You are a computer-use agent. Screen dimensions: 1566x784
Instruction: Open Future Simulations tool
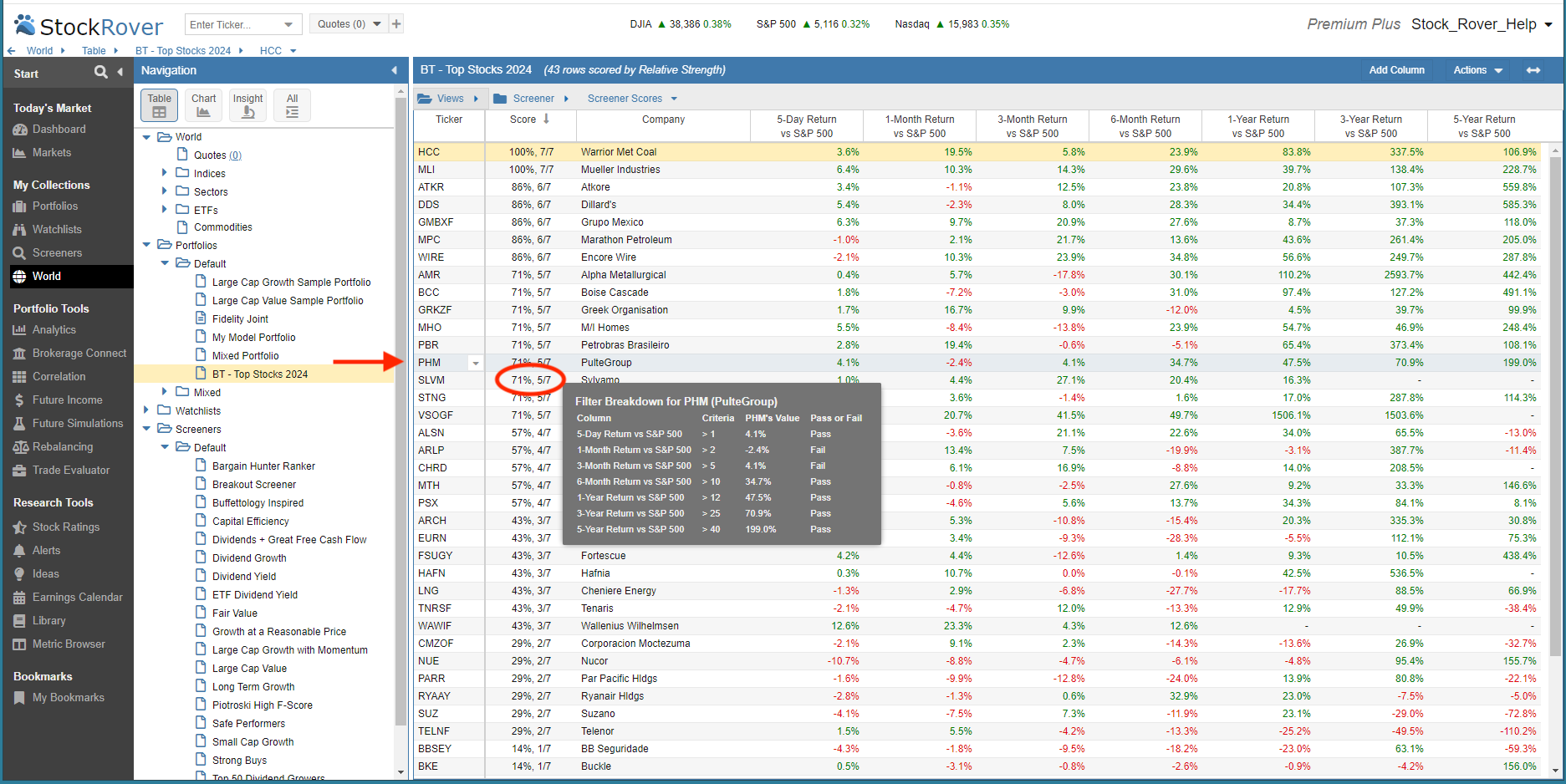(77, 424)
